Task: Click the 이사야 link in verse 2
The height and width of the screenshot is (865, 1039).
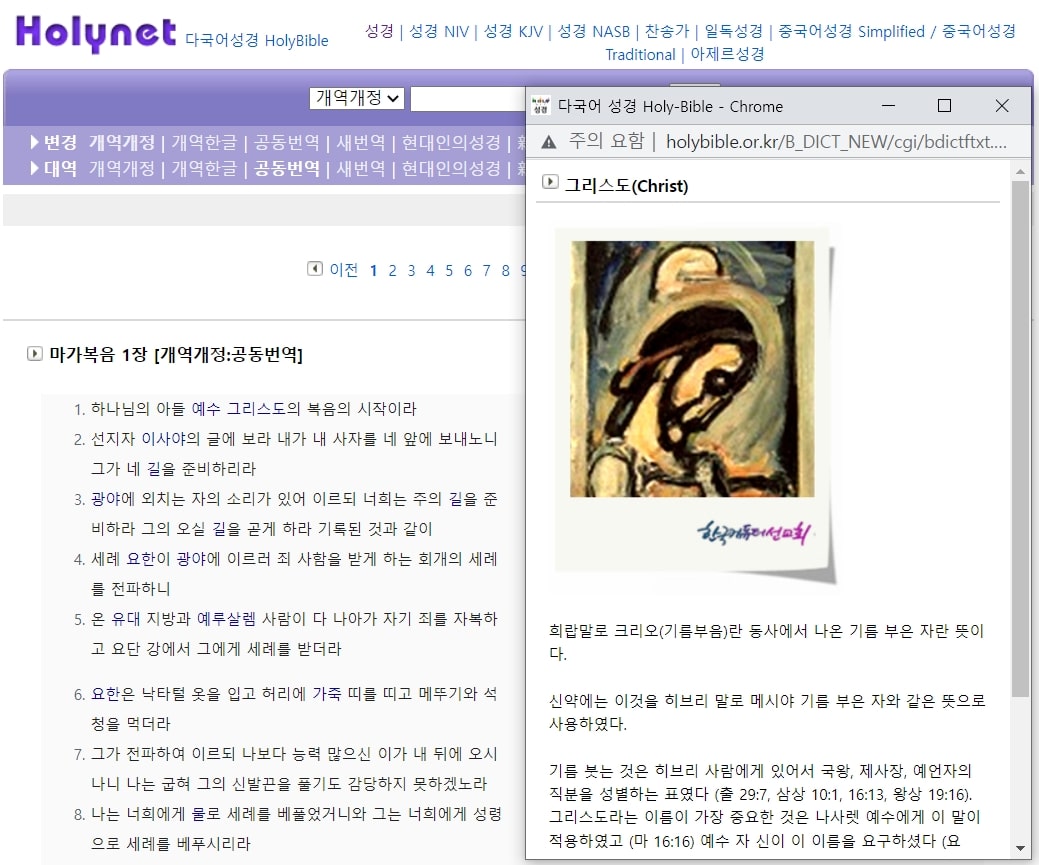Action: (x=164, y=439)
